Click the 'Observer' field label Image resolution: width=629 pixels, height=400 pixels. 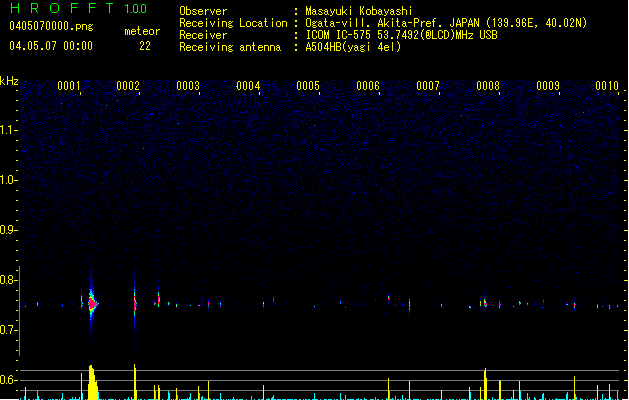pos(203,11)
